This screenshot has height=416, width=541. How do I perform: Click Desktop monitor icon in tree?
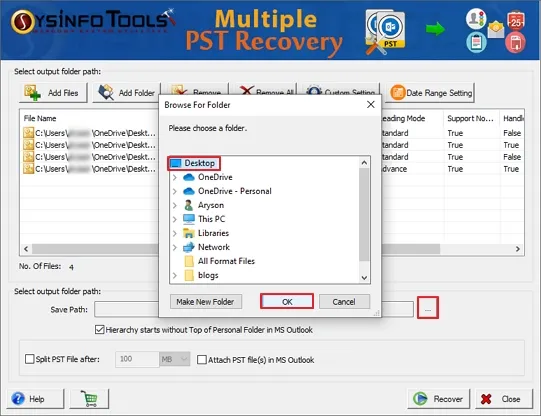pos(176,163)
